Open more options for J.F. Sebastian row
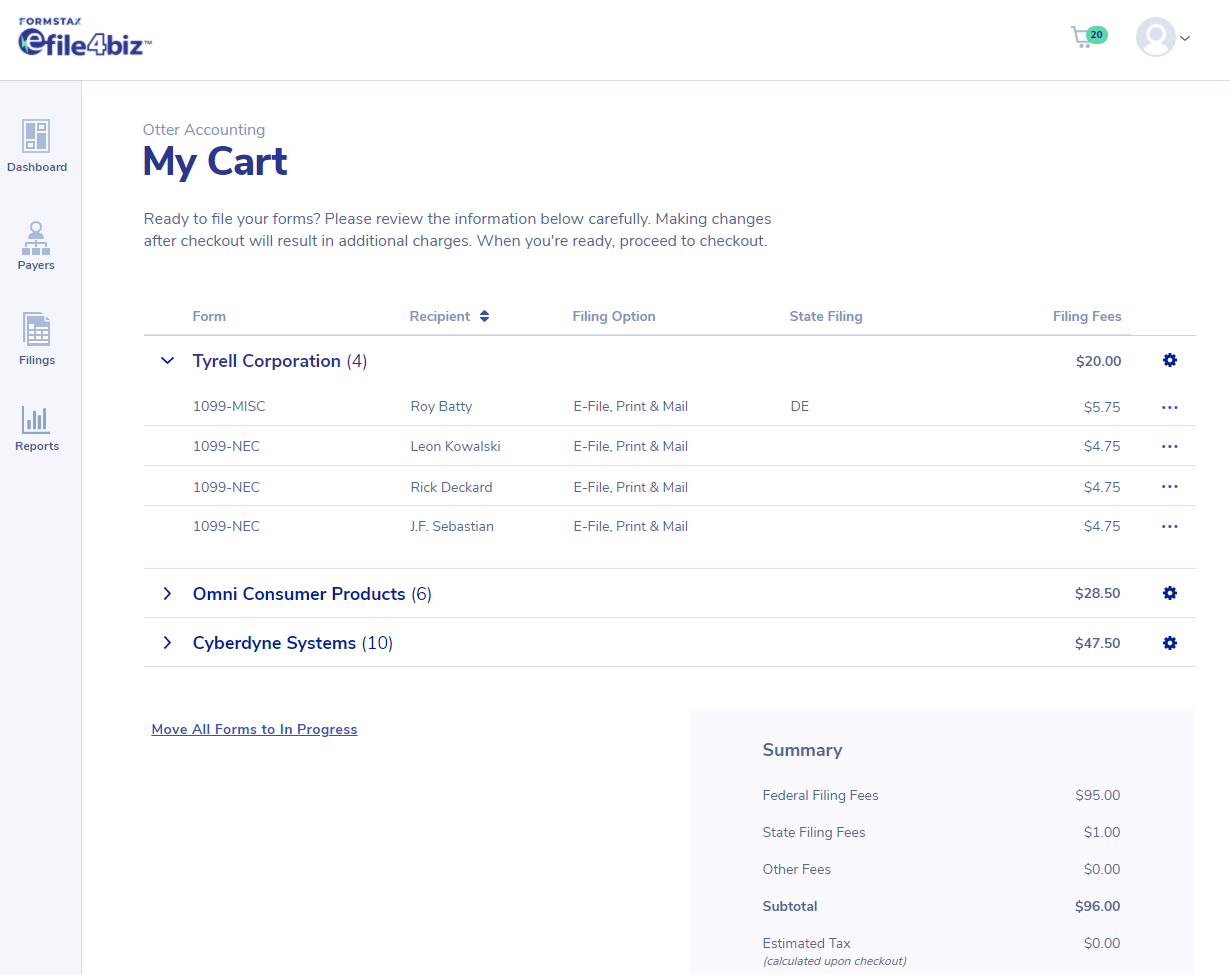The width and height of the screenshot is (1230, 975). click(1170, 526)
